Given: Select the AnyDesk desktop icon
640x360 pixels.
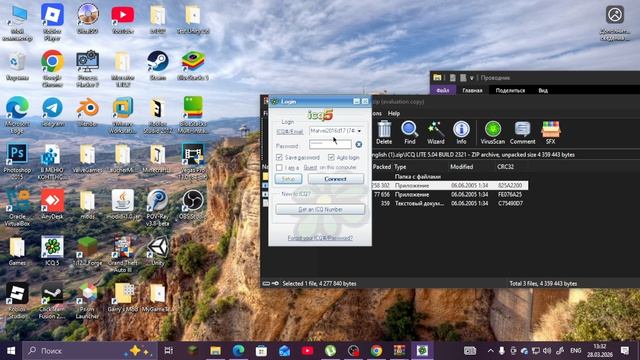Looking at the screenshot, I should click(52, 204).
